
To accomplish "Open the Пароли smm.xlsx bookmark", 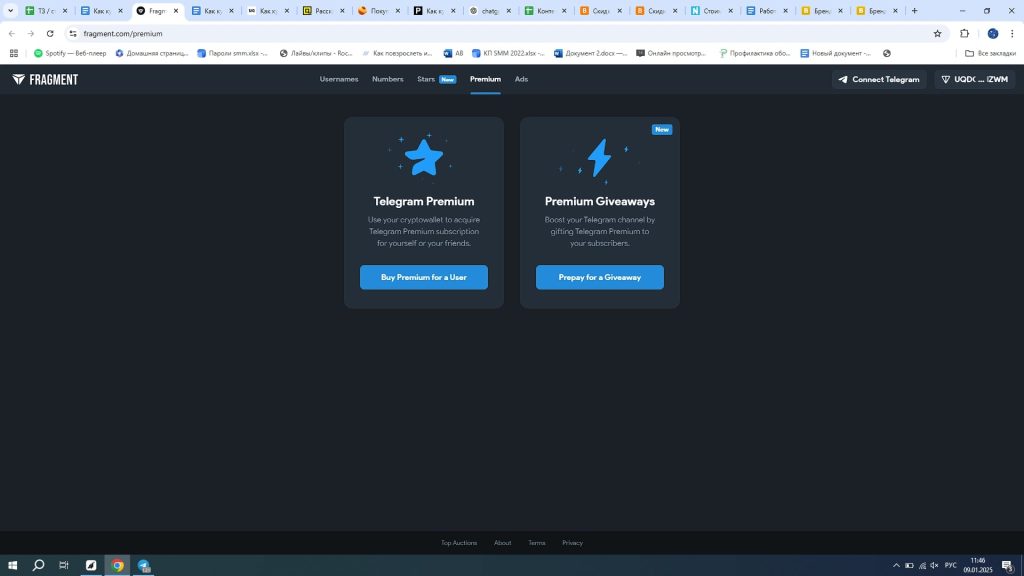I will [x=232, y=54].
